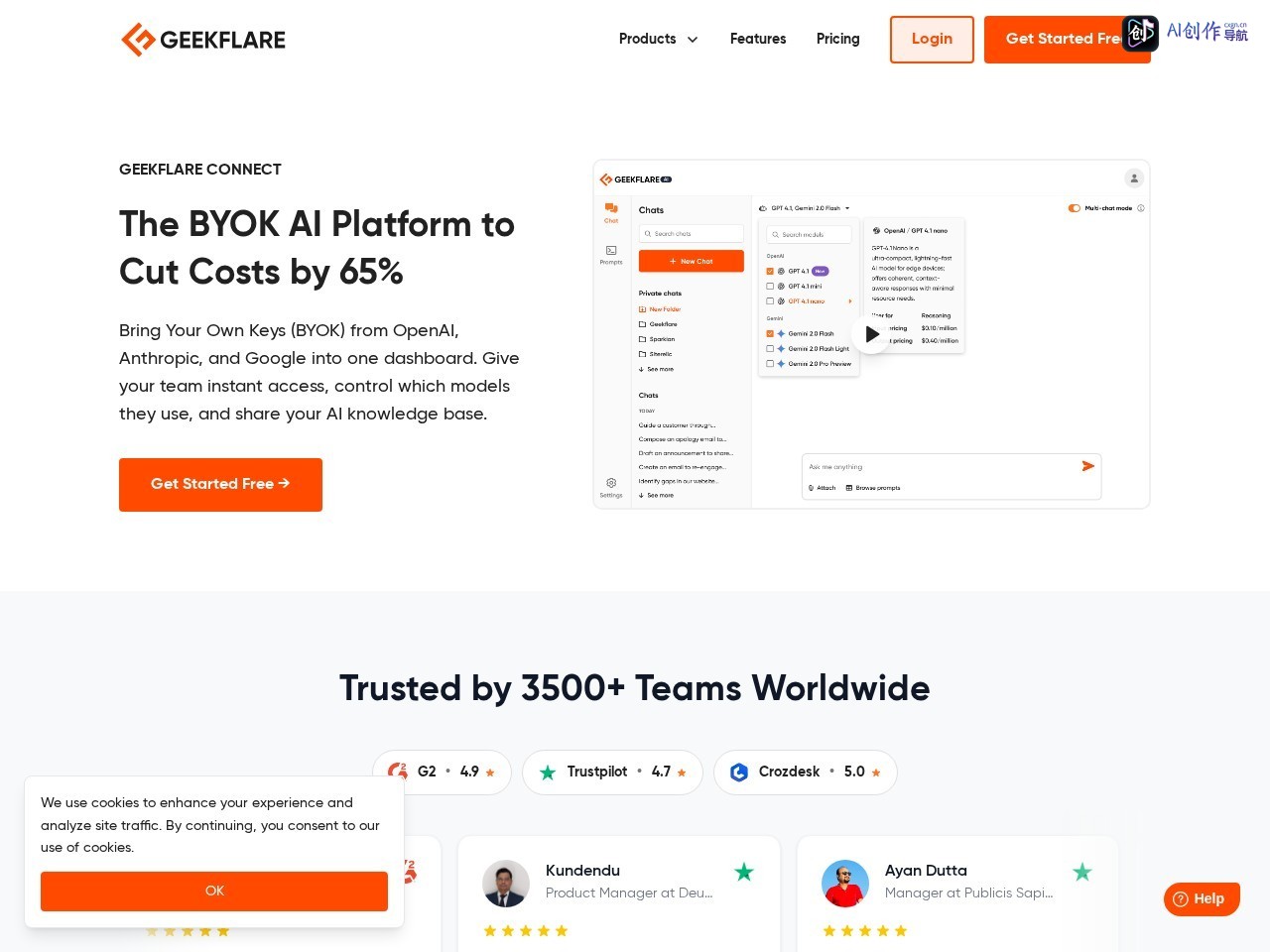Uncheck the GPT 4.1 model checkbox
Image resolution: width=1270 pixels, height=952 pixels.
click(x=770, y=271)
